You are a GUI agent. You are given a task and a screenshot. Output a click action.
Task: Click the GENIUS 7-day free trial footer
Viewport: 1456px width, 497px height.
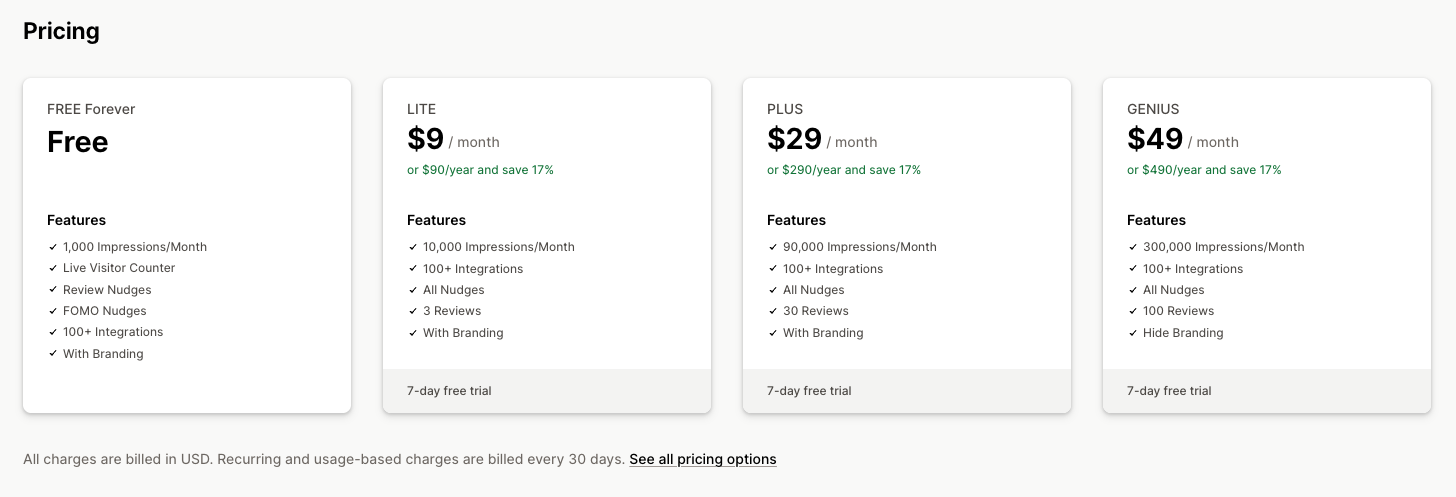1169,391
